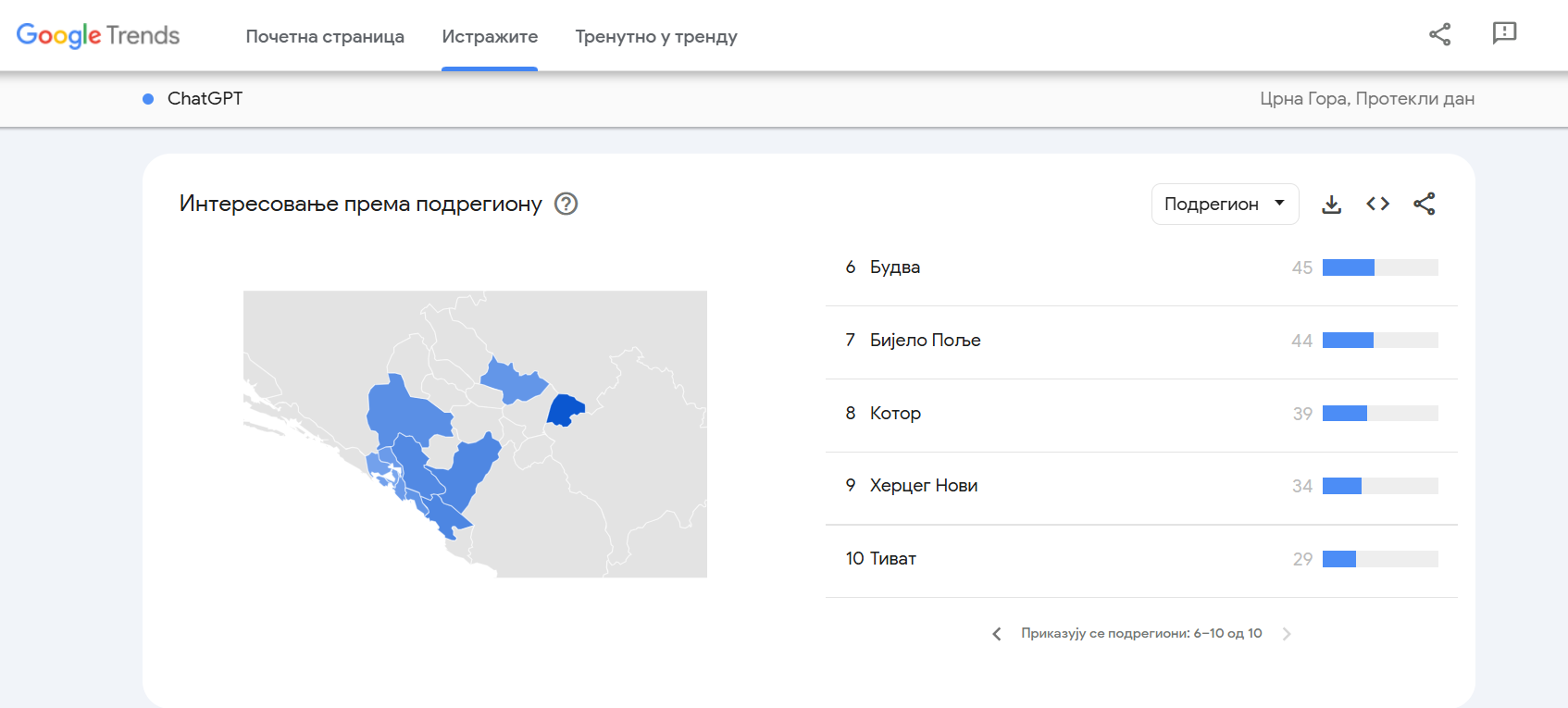
Task: Click the blue dot beside ChatGPT
Action: coord(148,99)
